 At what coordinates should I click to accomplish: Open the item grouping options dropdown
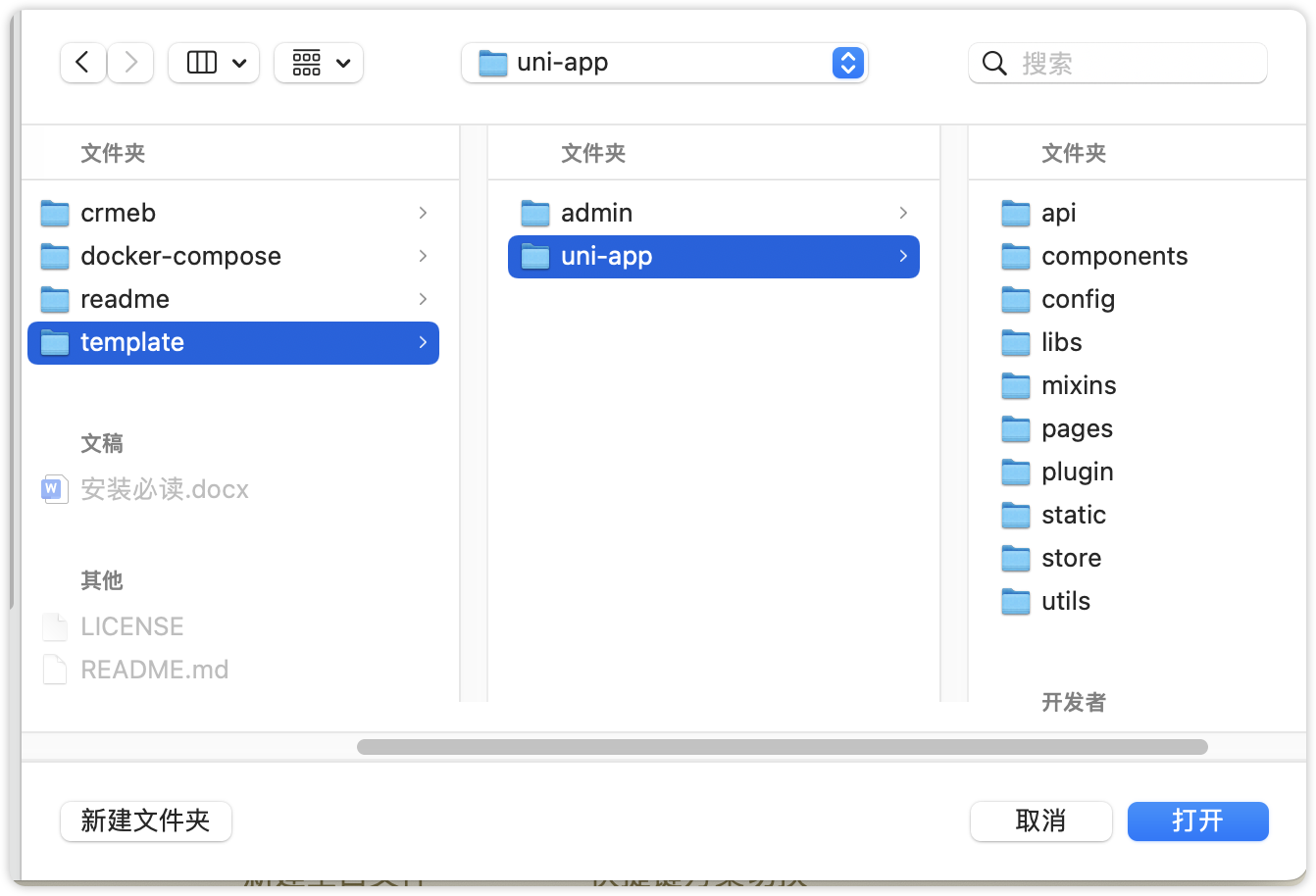319,63
